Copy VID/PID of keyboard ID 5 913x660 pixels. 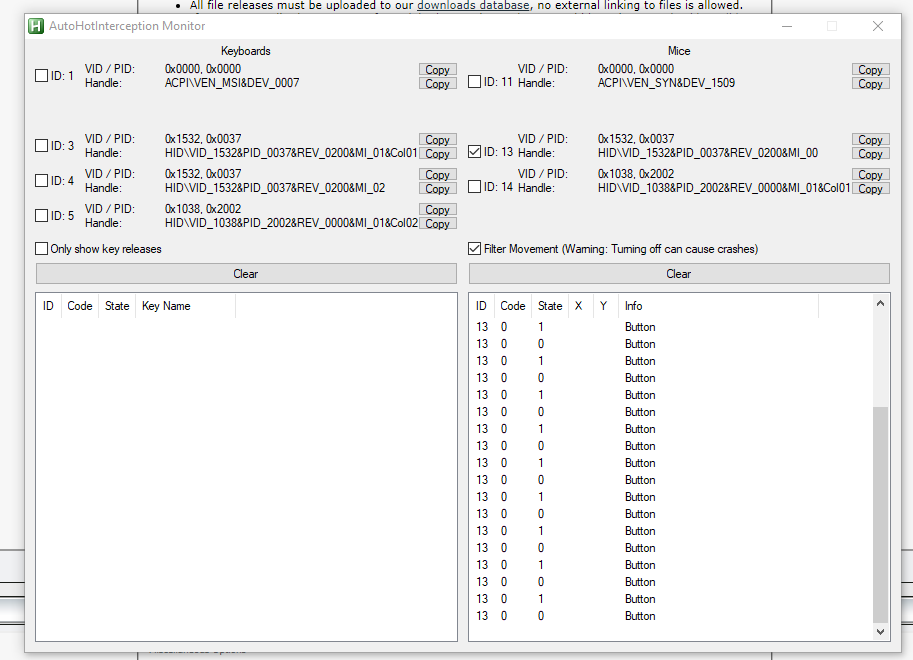437,209
